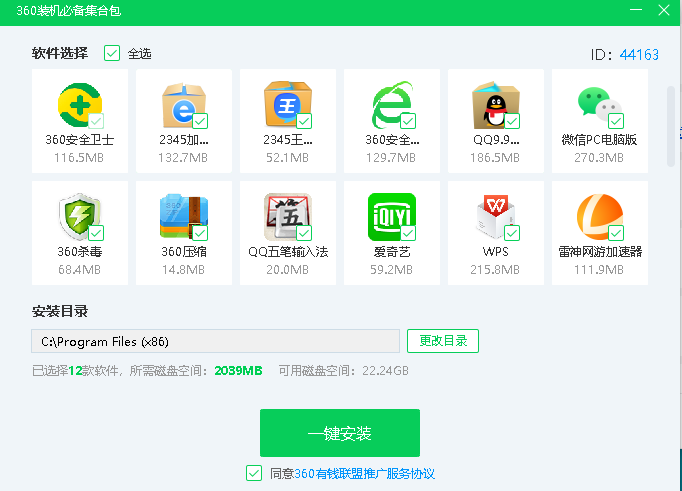Click the 2345王牌输入法 box icon

(x=288, y=104)
